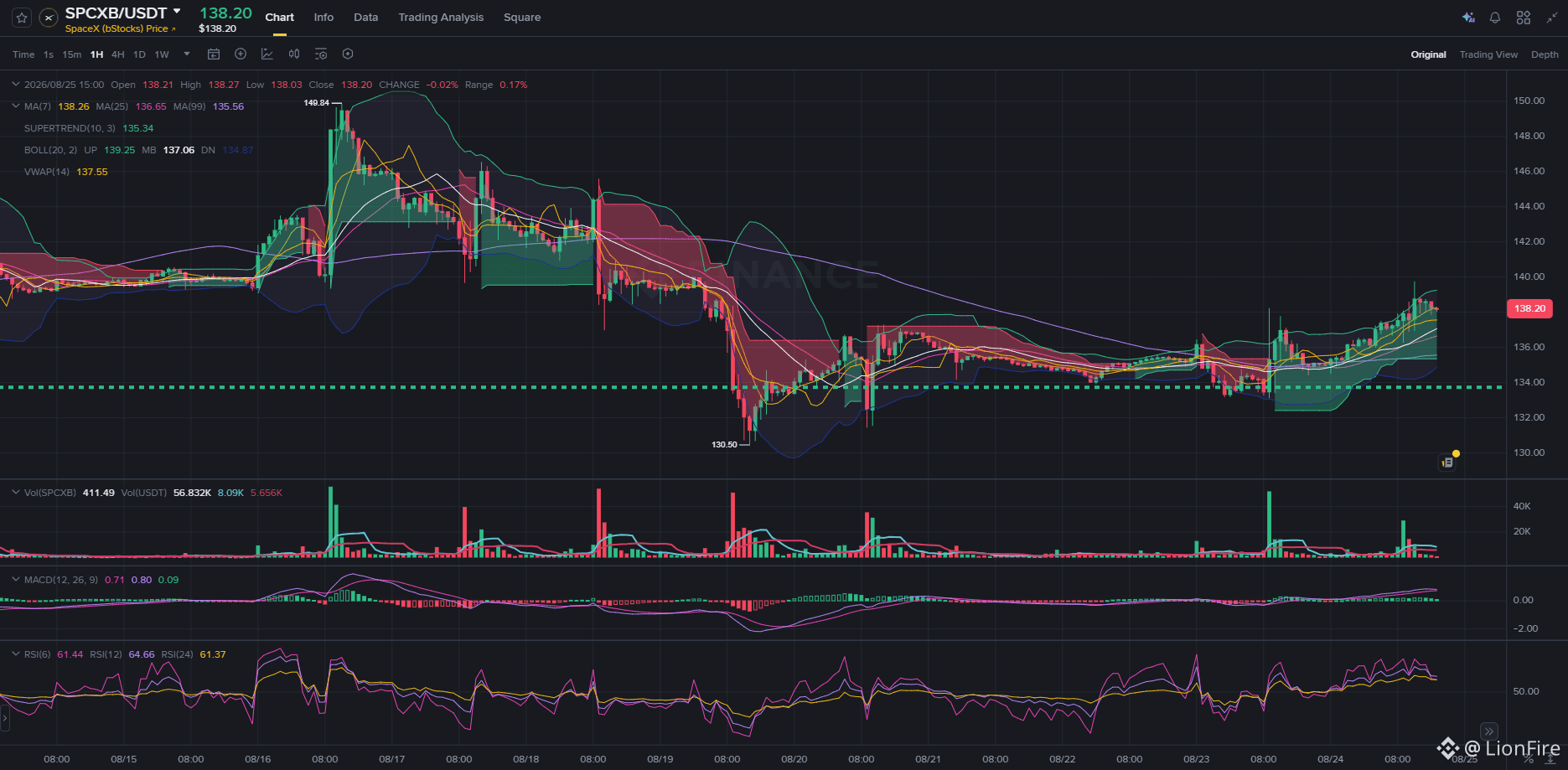Switch to the Info tab
Image resolution: width=1568 pixels, height=770 pixels.
click(323, 18)
